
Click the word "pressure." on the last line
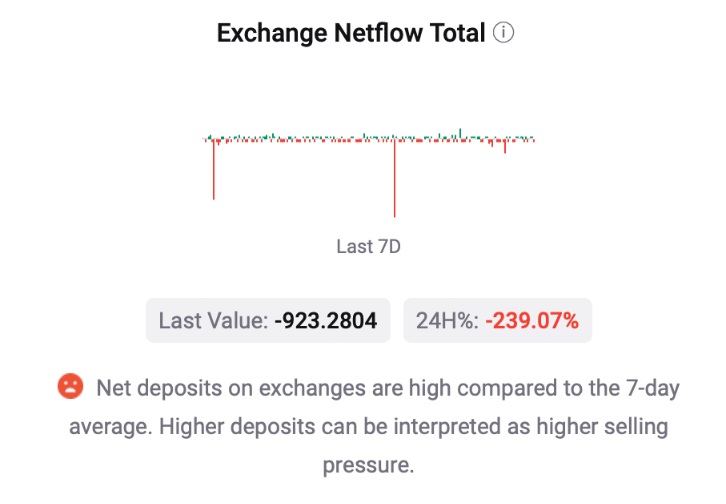pyautogui.click(x=367, y=465)
